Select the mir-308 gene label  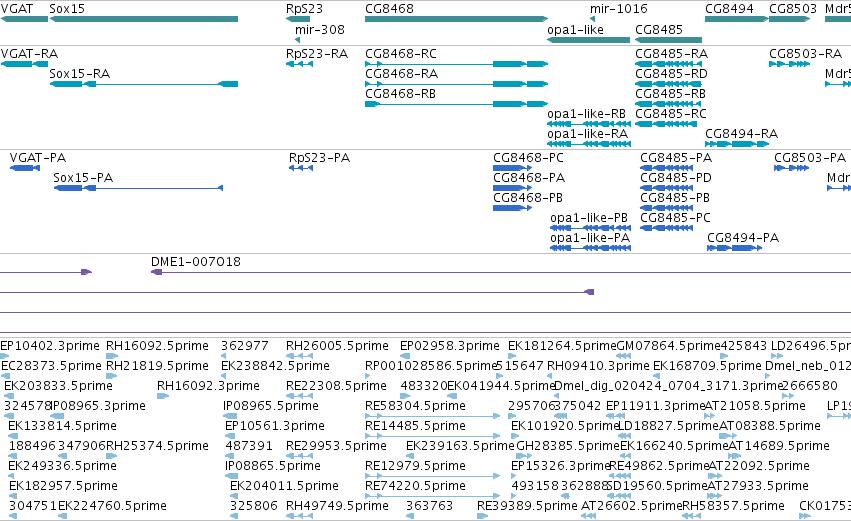(320, 30)
